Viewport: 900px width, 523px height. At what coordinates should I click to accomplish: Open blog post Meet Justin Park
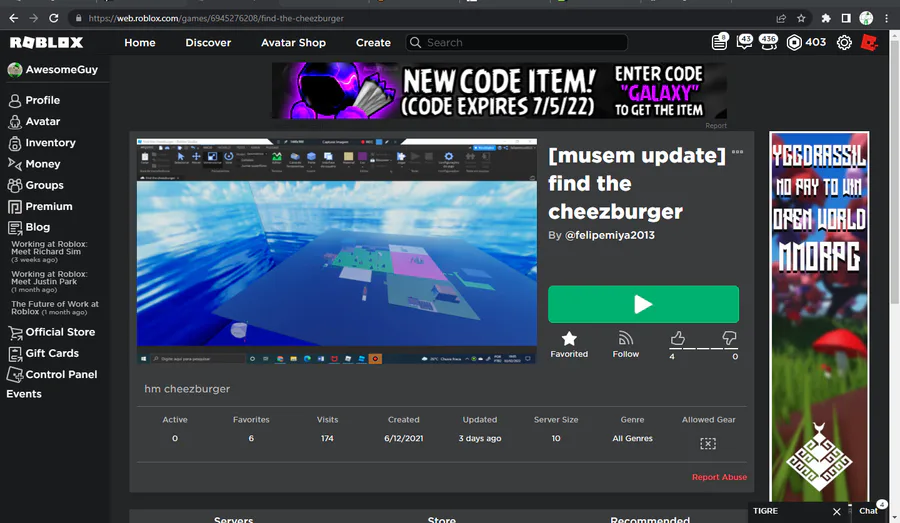point(49,281)
